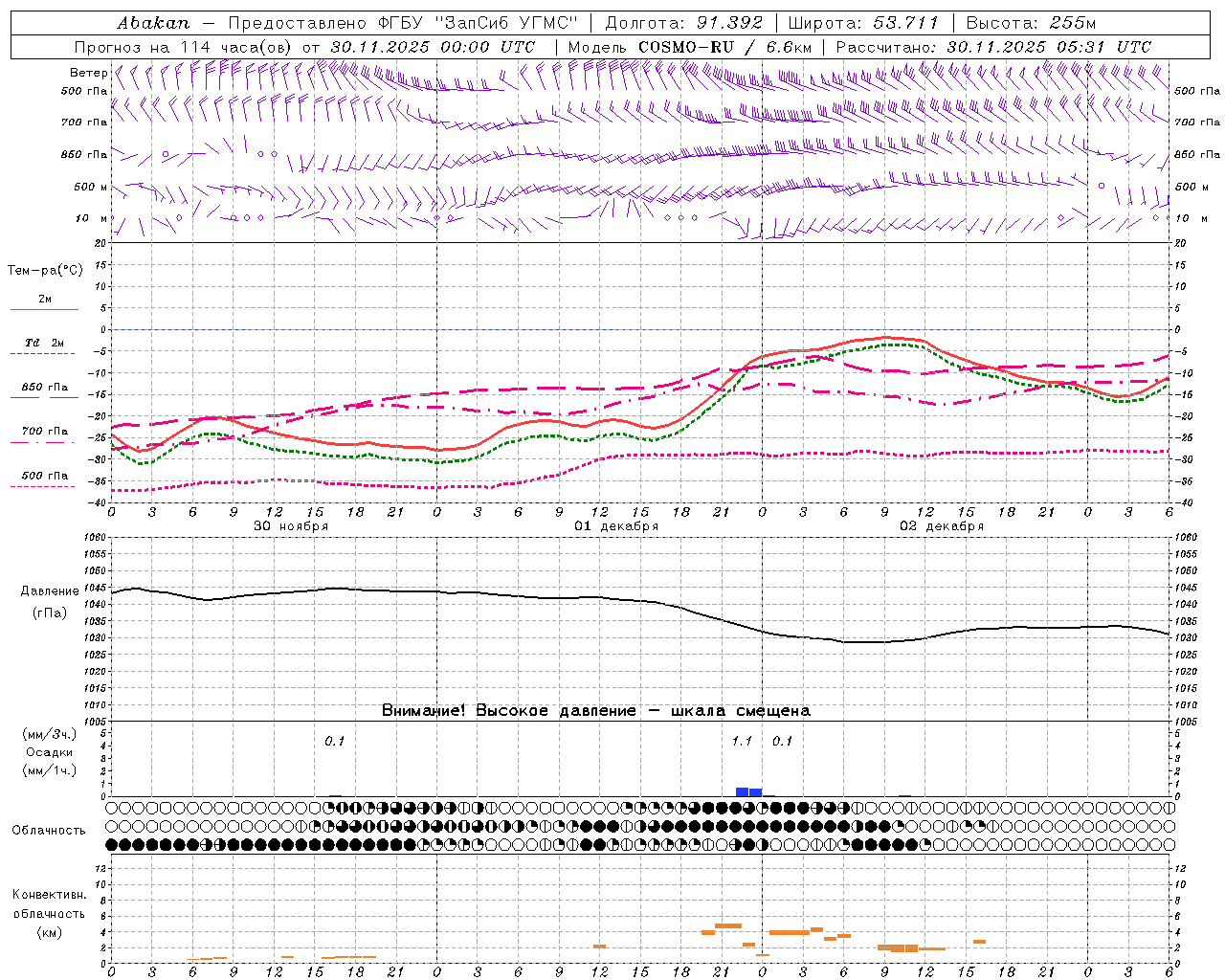
Task: Click left-side "500 м" wind level label
Action: (x=91, y=188)
